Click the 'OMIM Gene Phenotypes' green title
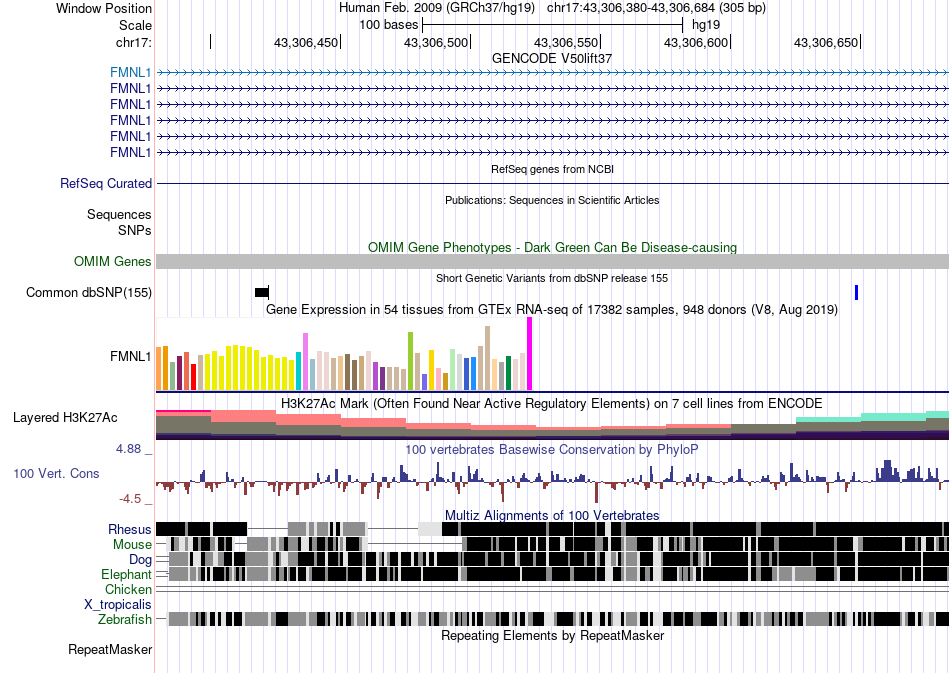Screen dimensions: 950x673 [x=552, y=247]
